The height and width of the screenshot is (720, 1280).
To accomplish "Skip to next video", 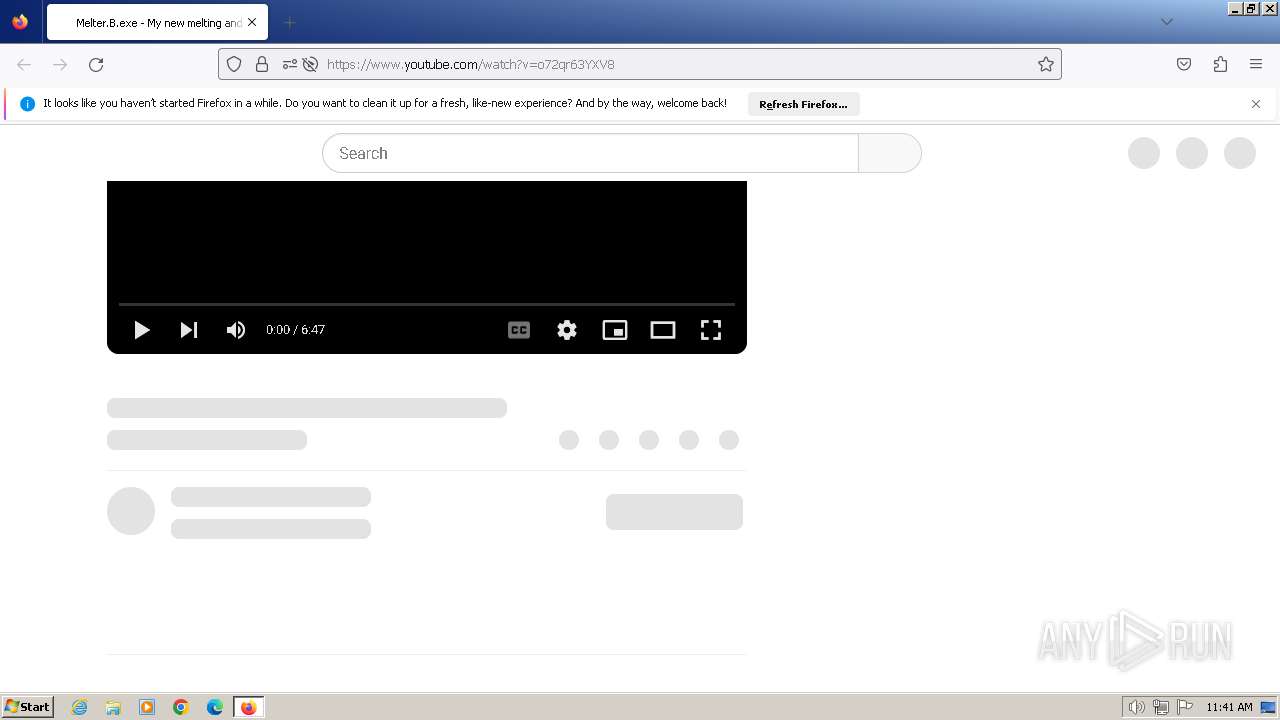I will [x=189, y=330].
